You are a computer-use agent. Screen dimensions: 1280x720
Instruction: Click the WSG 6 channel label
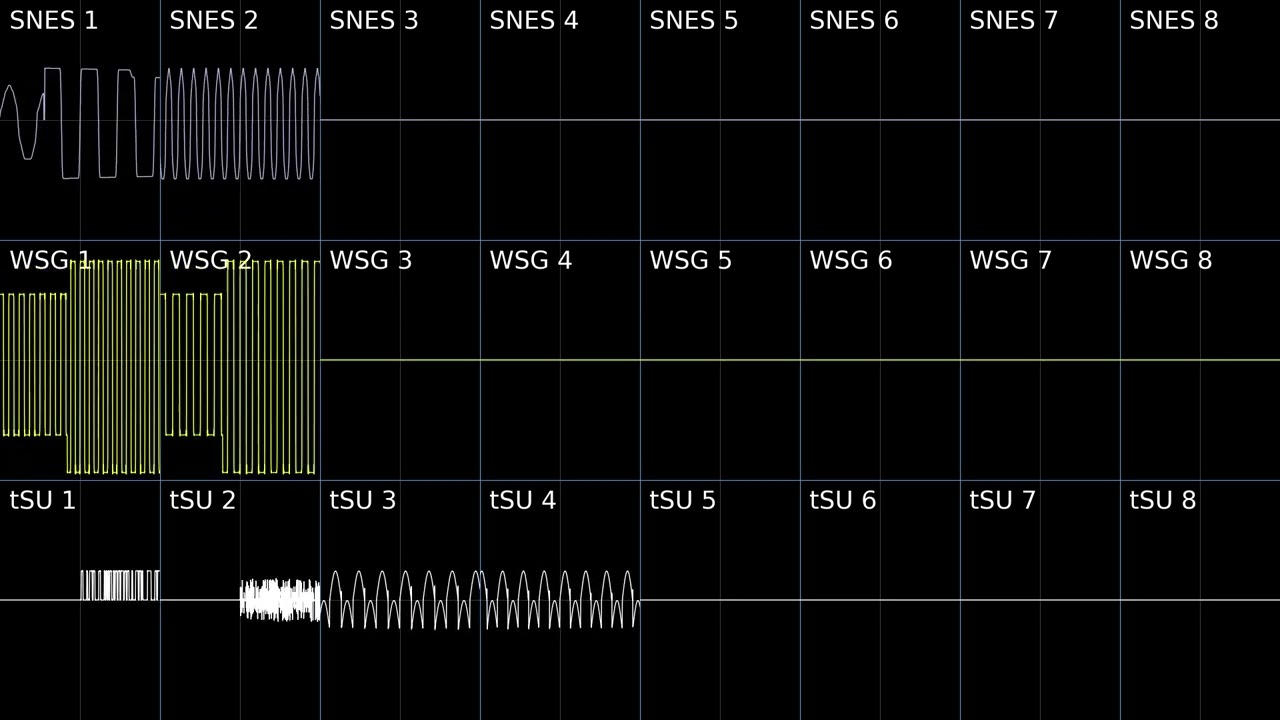tap(851, 261)
